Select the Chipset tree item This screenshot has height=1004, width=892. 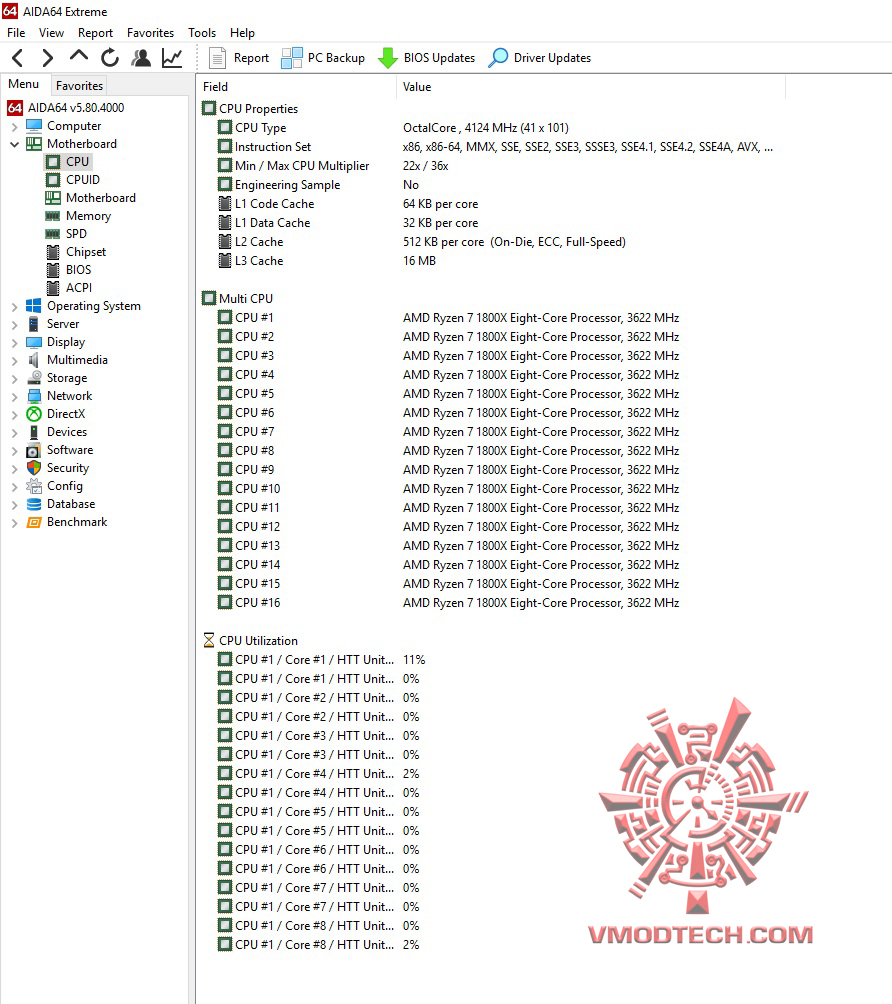click(86, 252)
